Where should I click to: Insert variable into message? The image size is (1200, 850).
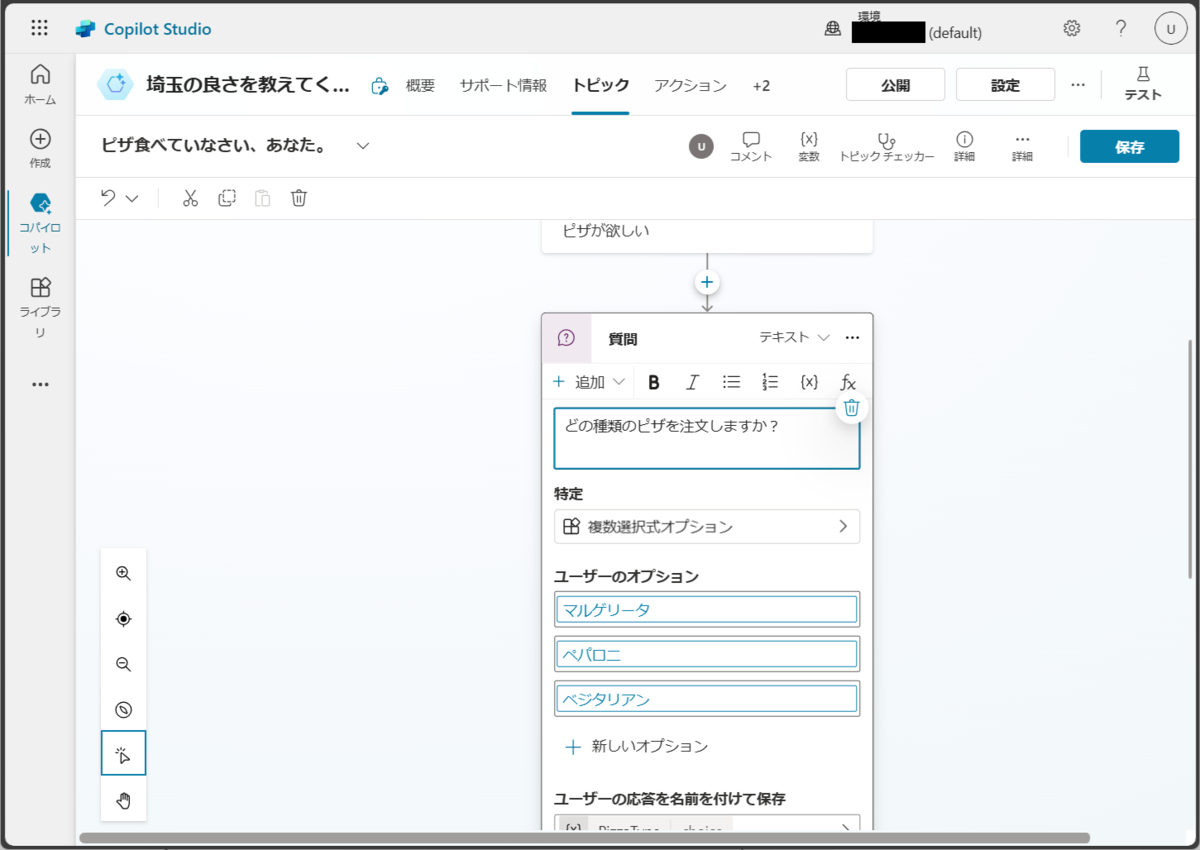[x=810, y=382]
